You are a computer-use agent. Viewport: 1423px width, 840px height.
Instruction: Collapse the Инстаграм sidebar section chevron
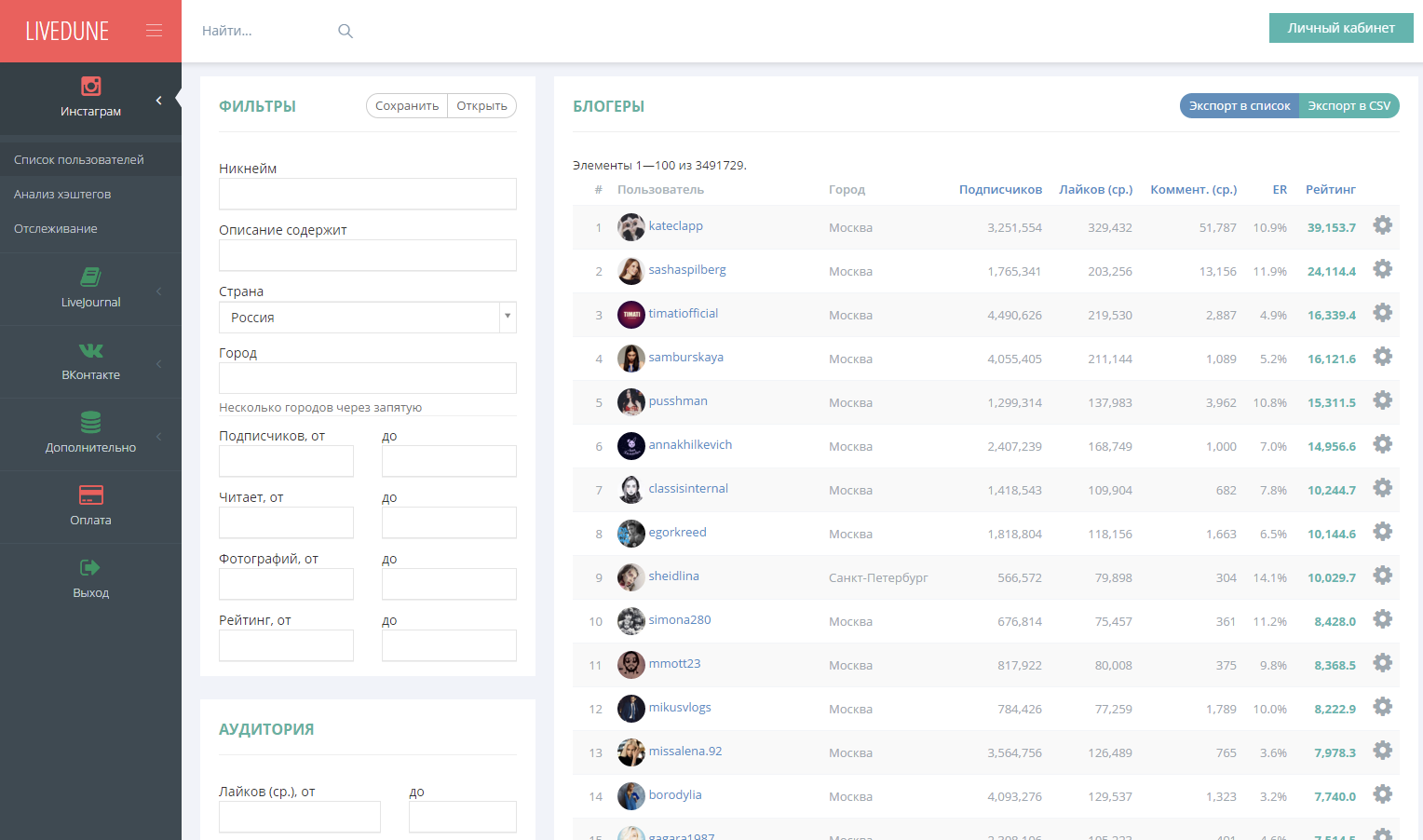coord(158,100)
